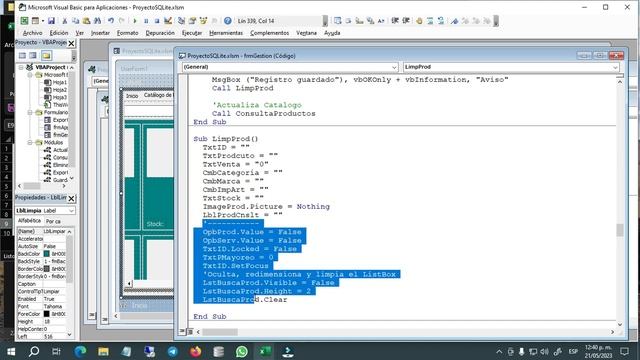The width and height of the screenshot is (640, 360).
Task: Click the Copy toolbar icon
Action: click(x=76, y=21)
